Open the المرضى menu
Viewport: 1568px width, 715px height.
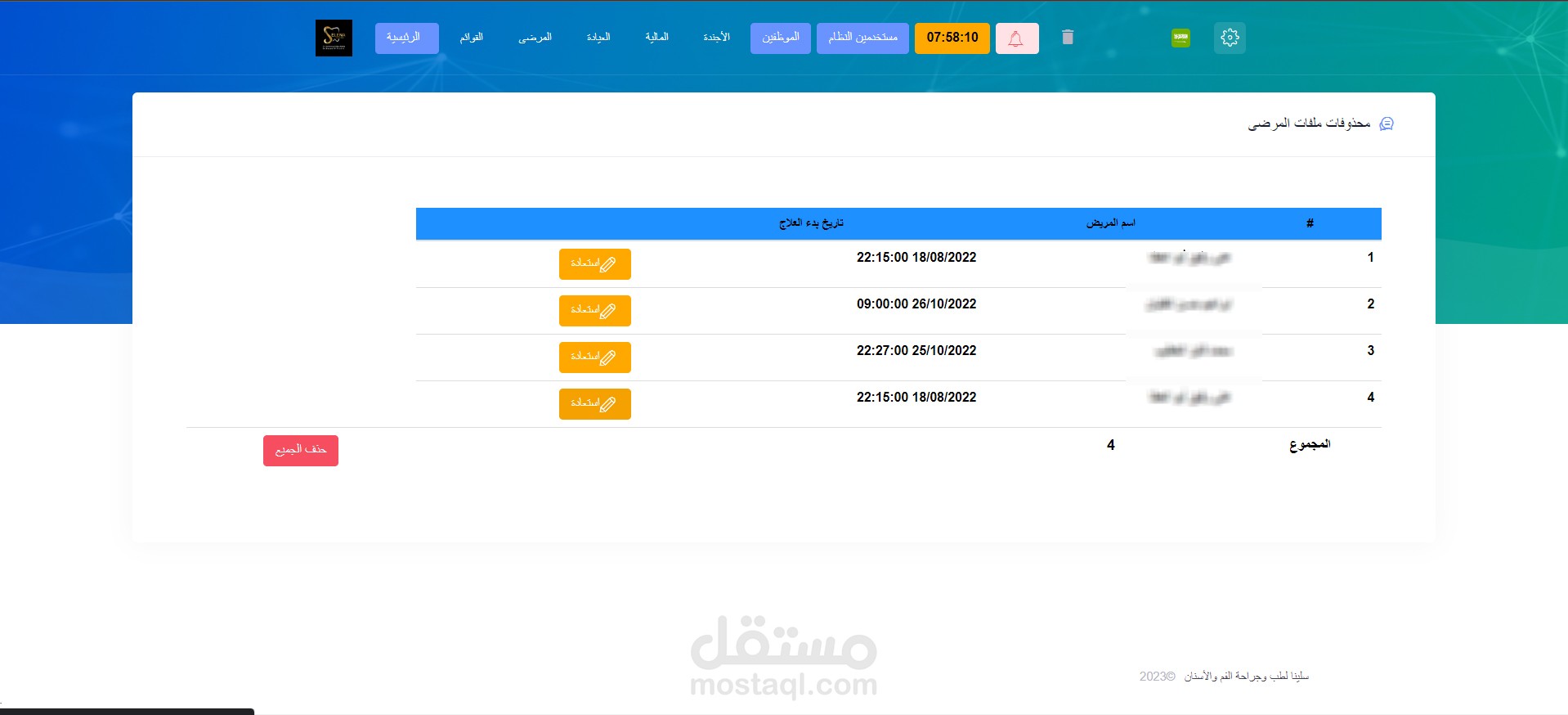[535, 38]
